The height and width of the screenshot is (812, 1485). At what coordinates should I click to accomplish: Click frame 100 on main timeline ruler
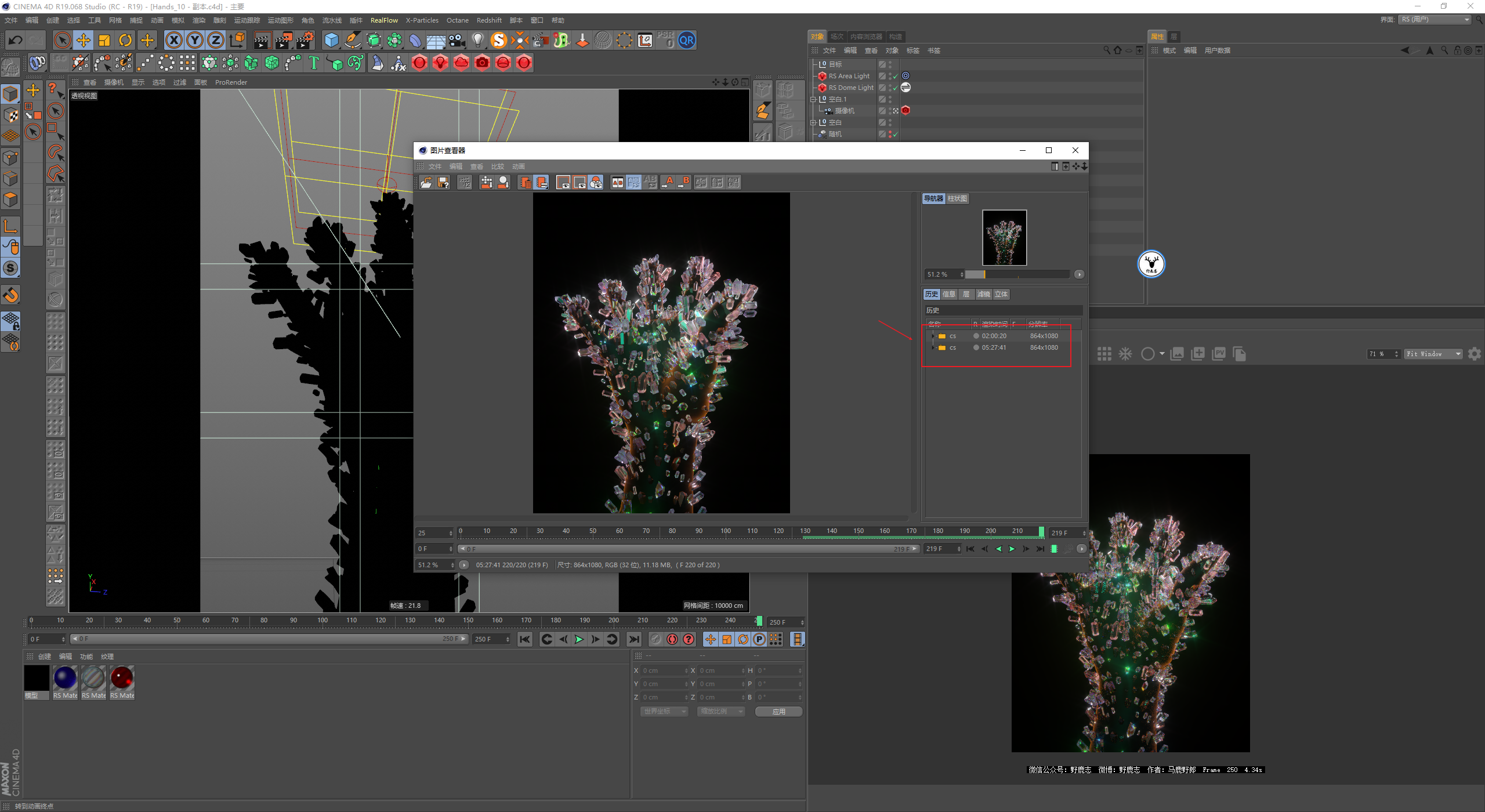point(323,621)
